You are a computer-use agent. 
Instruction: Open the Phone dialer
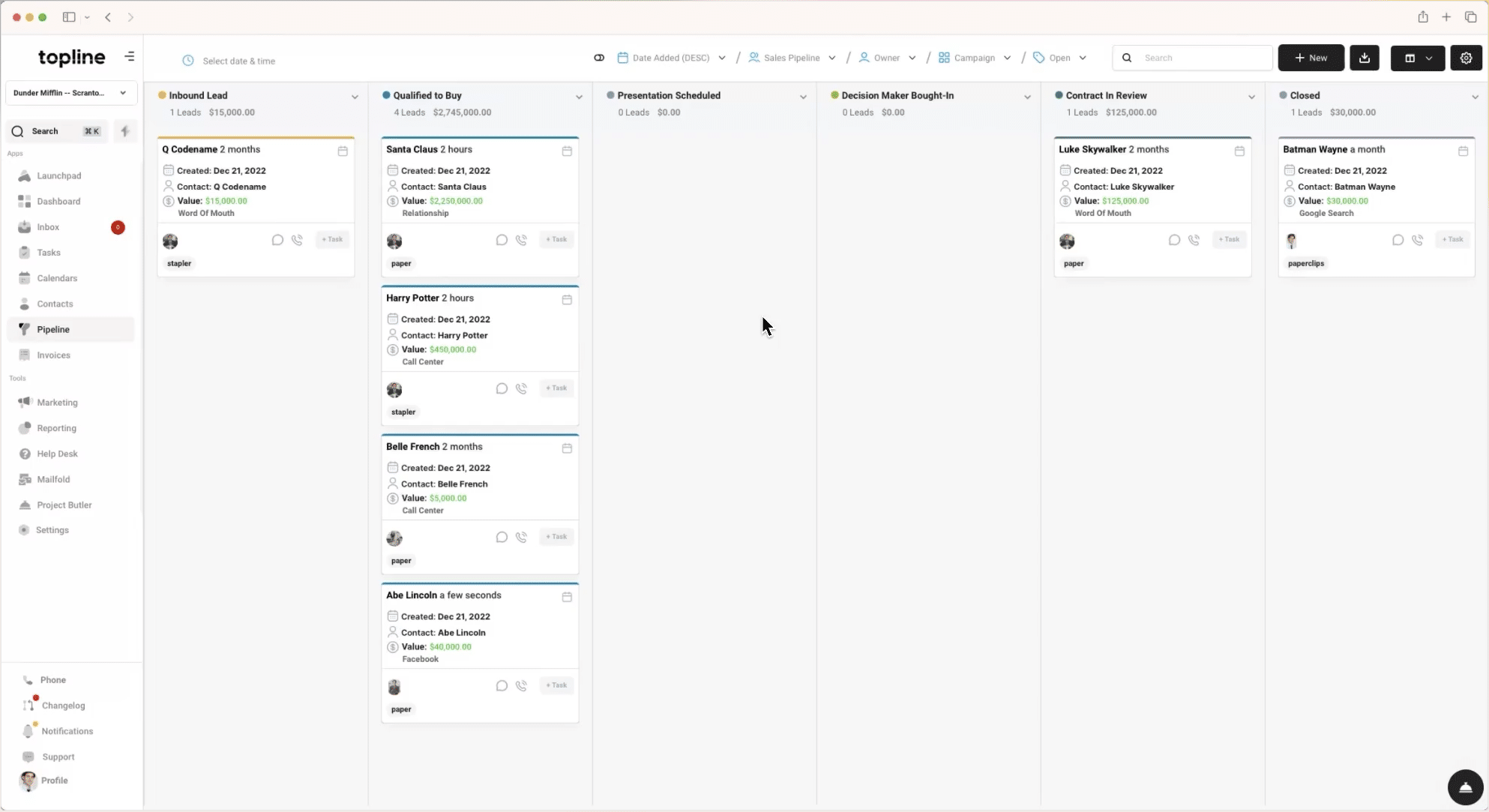(x=52, y=680)
